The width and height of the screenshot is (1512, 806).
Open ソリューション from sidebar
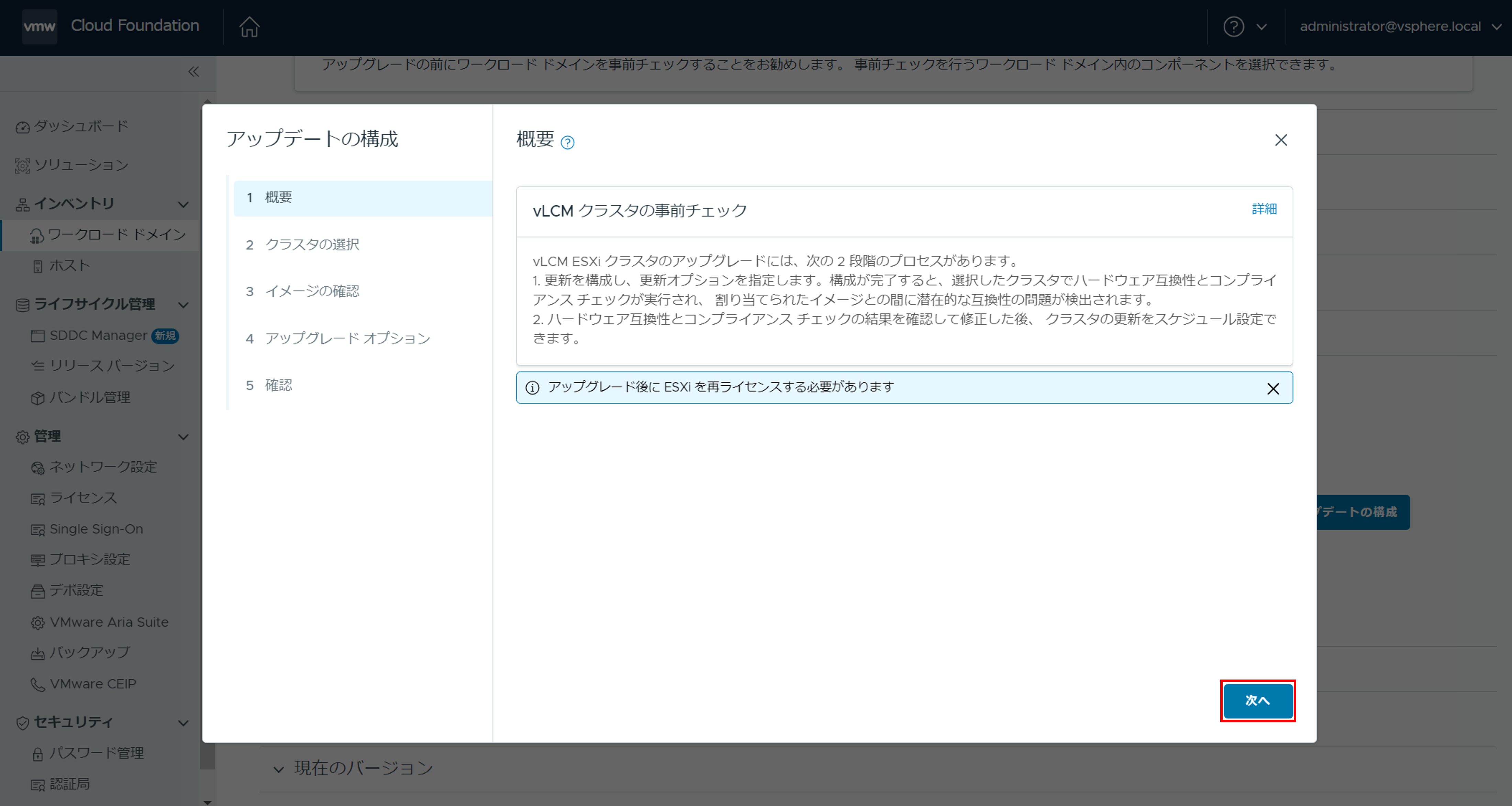80,165
